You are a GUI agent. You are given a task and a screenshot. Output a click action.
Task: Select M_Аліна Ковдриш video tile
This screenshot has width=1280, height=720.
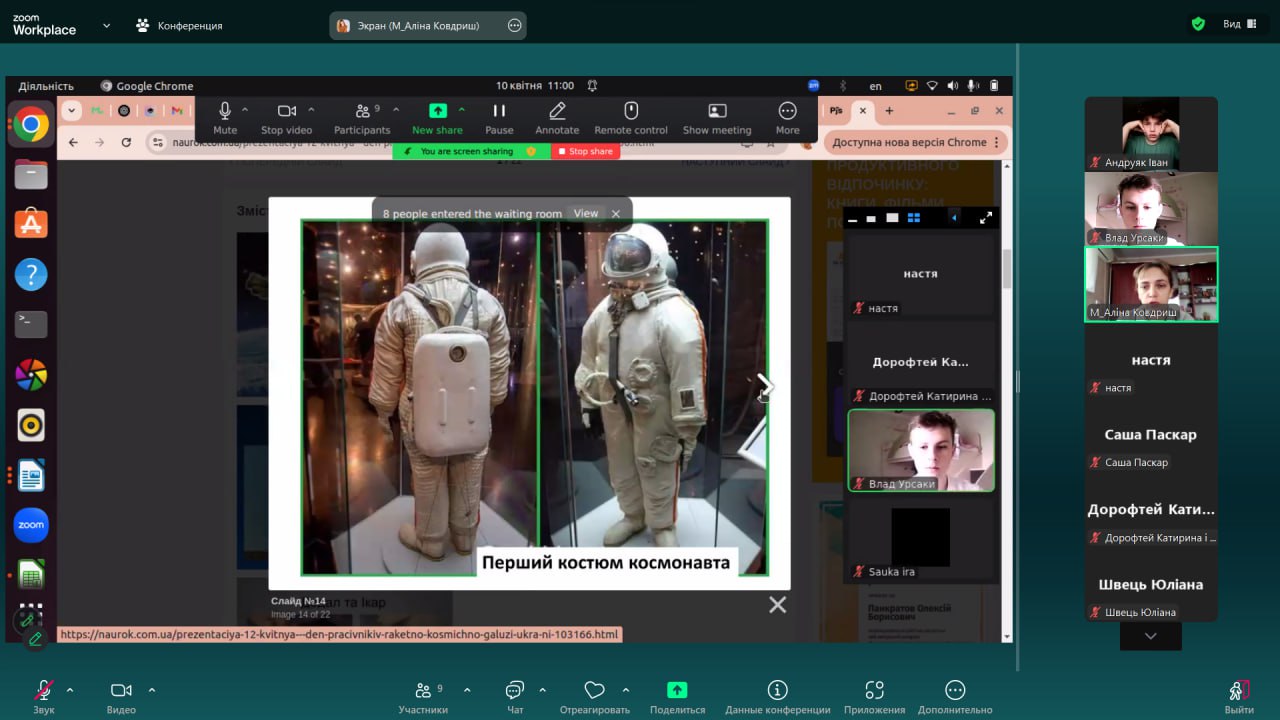tap(1151, 284)
